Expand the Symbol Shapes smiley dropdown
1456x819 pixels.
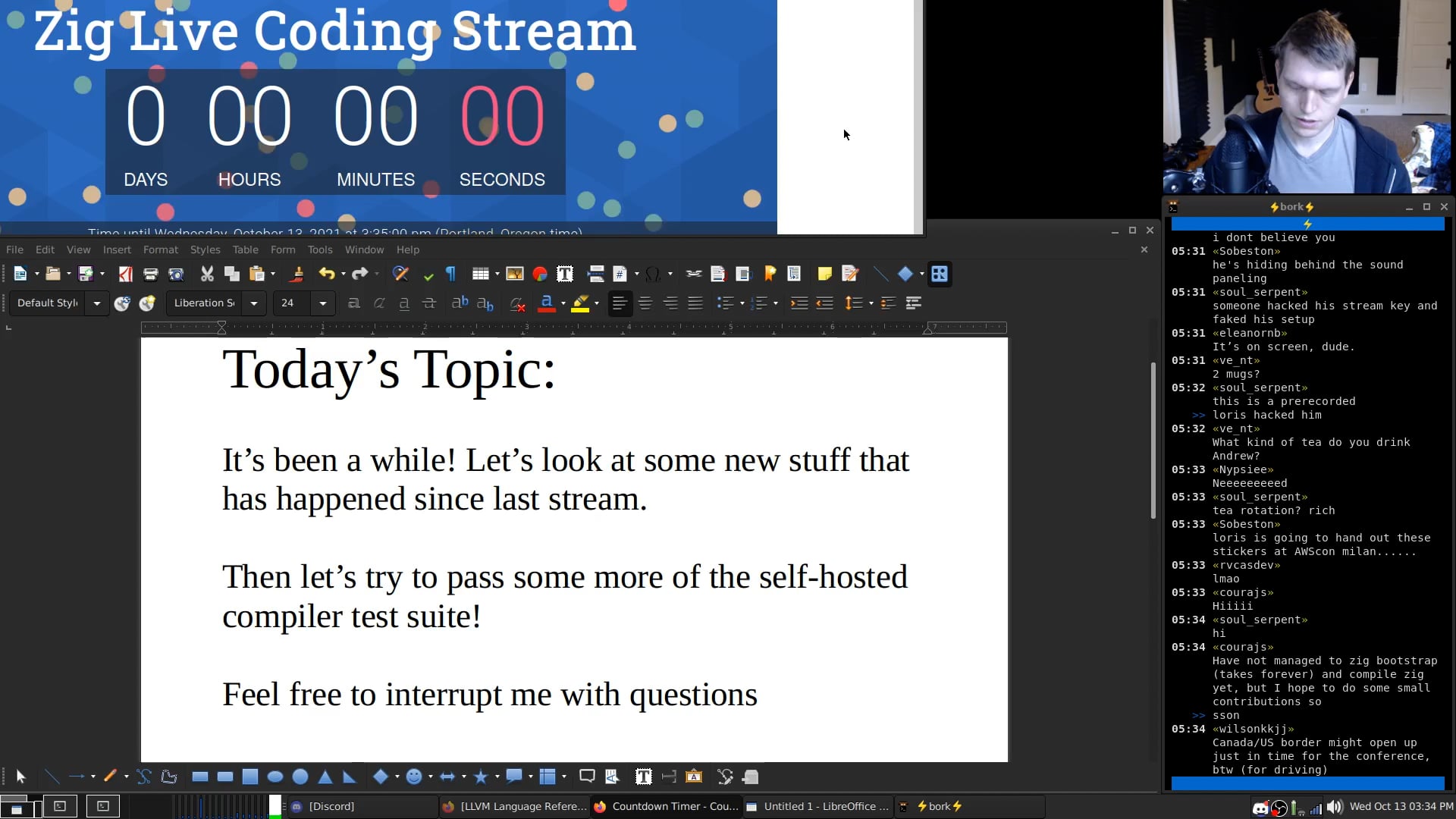[x=431, y=777]
